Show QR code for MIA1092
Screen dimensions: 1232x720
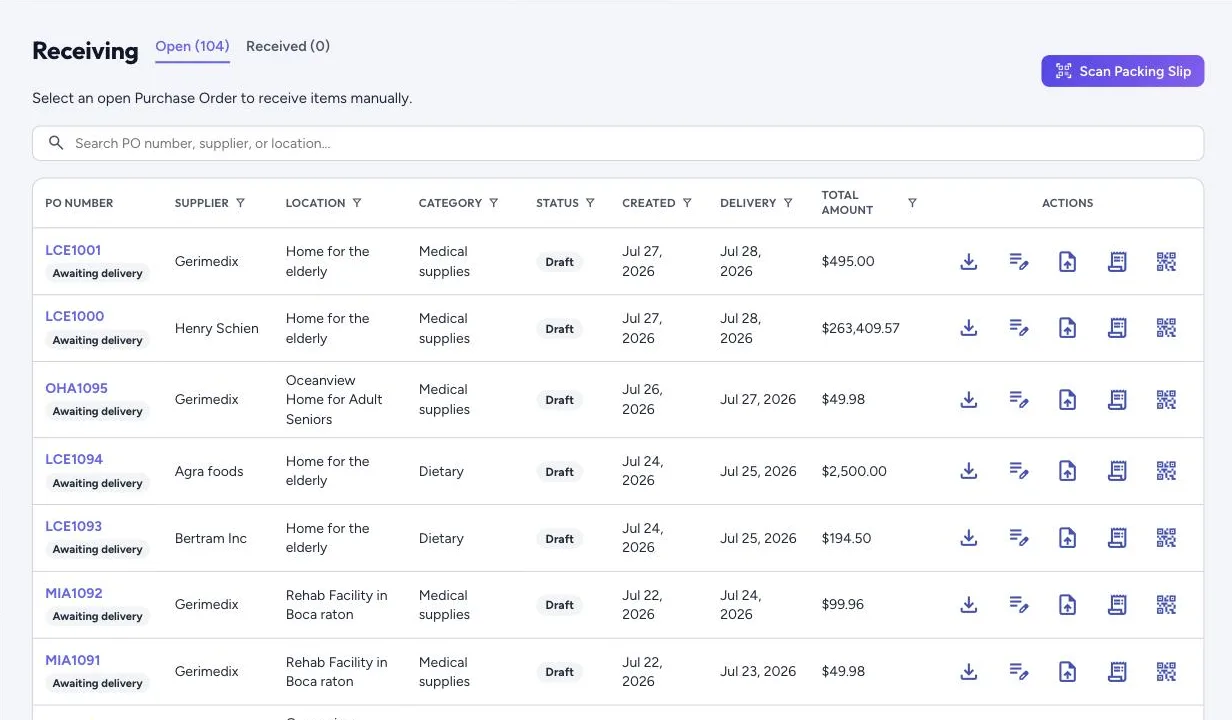(1166, 605)
